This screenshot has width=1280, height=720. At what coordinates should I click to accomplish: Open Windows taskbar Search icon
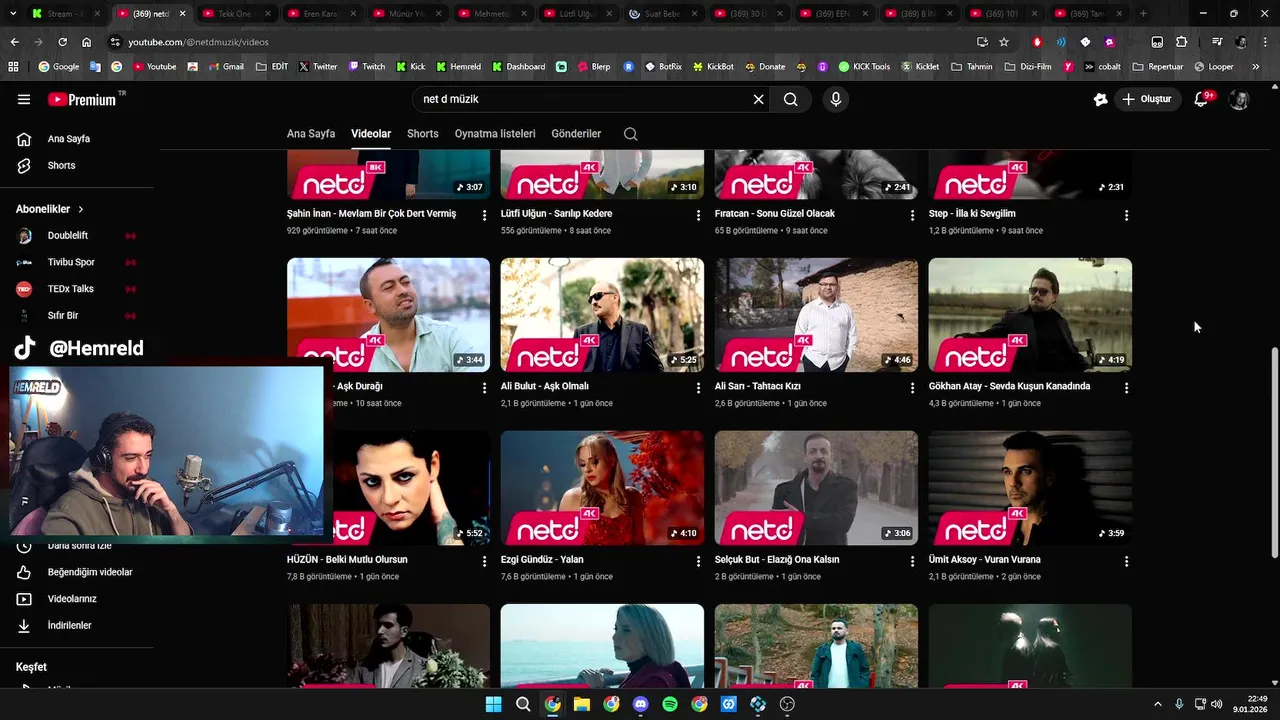[x=523, y=704]
